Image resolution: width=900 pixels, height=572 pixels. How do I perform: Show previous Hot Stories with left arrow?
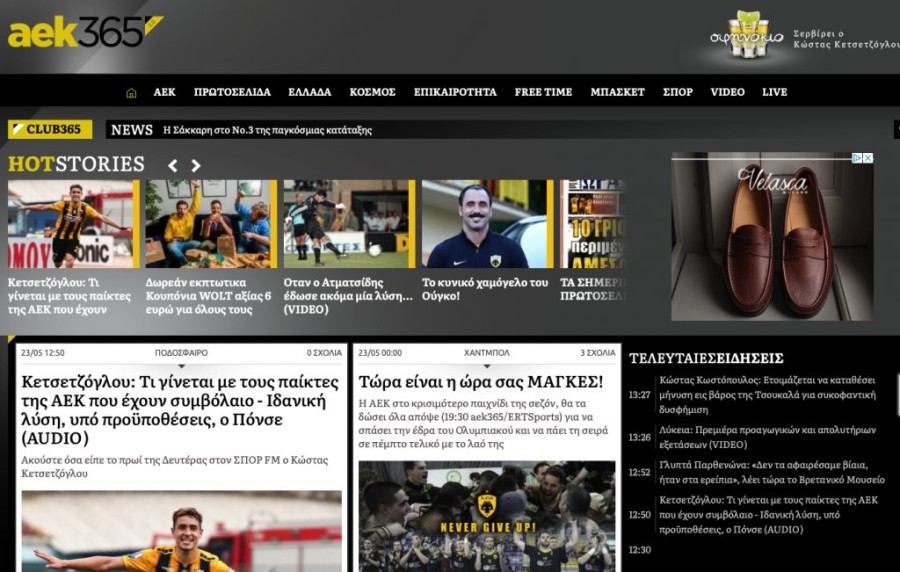point(173,165)
